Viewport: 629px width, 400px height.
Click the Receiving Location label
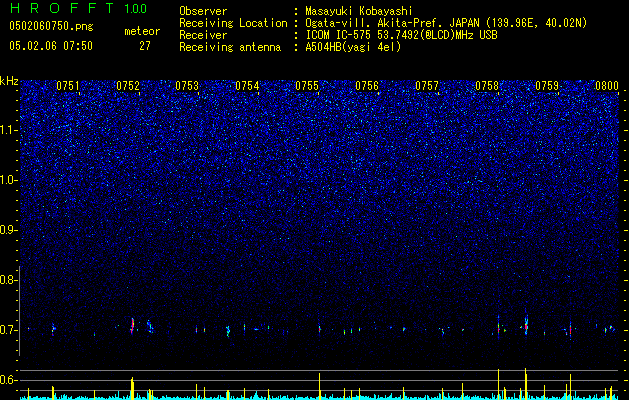point(233,23)
